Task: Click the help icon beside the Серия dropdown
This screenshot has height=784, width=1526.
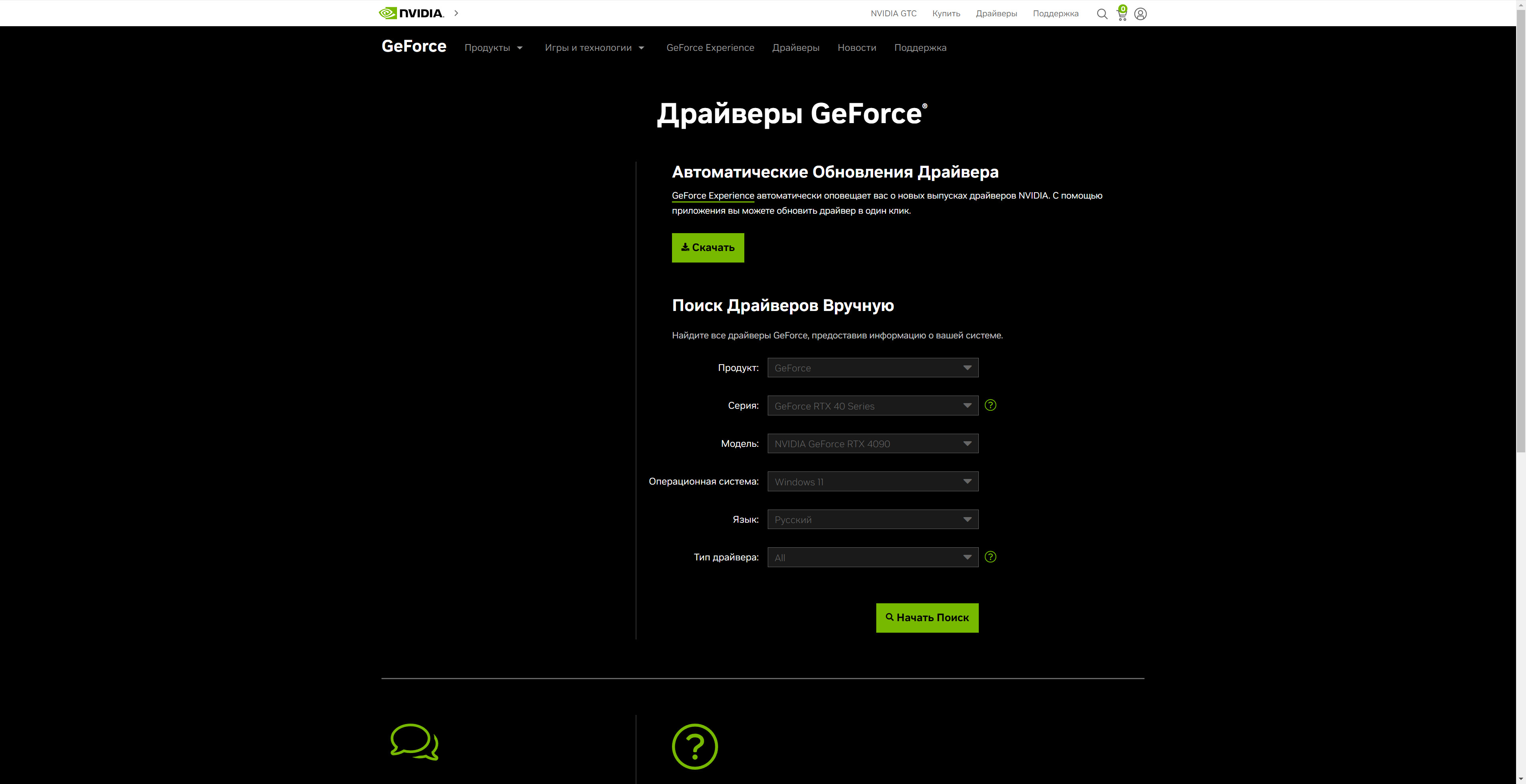Action: 990,405
